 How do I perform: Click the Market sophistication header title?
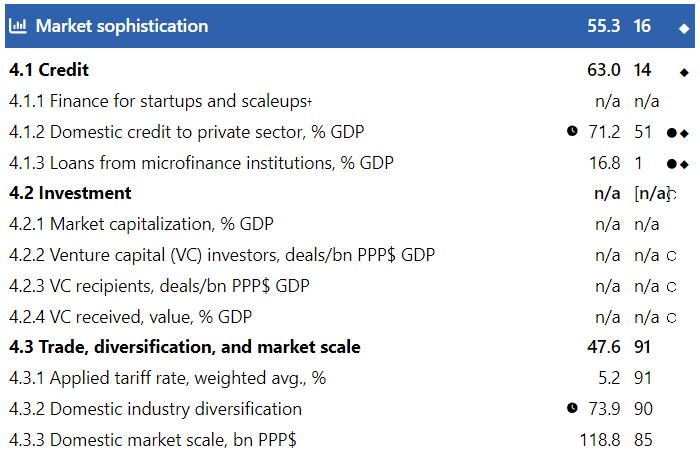point(122,26)
